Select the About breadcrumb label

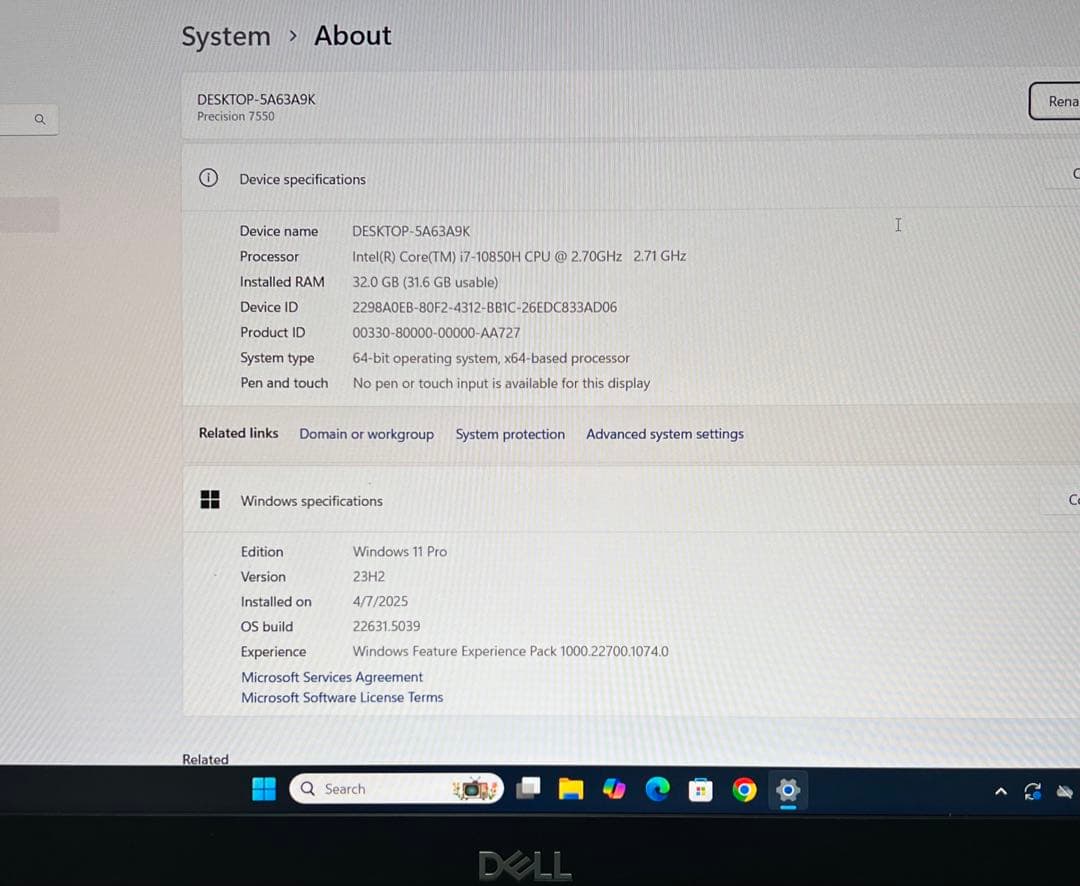[352, 35]
